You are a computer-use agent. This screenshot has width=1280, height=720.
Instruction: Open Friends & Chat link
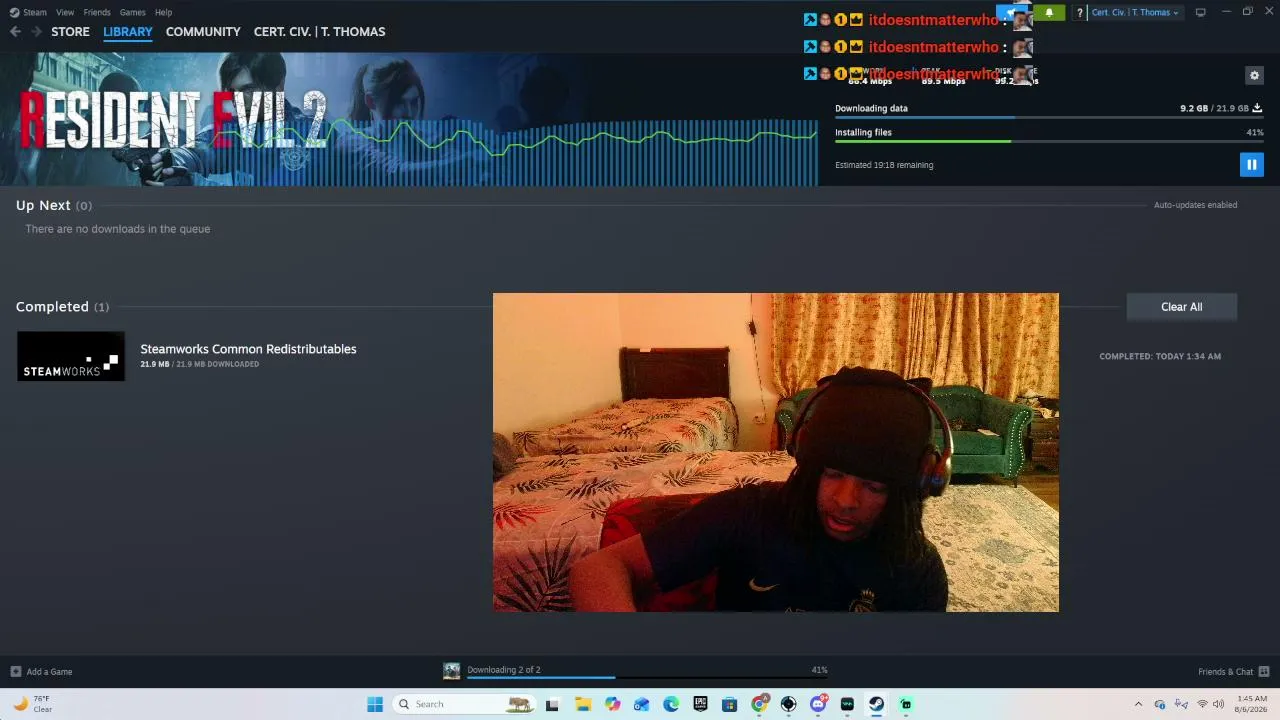(1225, 672)
